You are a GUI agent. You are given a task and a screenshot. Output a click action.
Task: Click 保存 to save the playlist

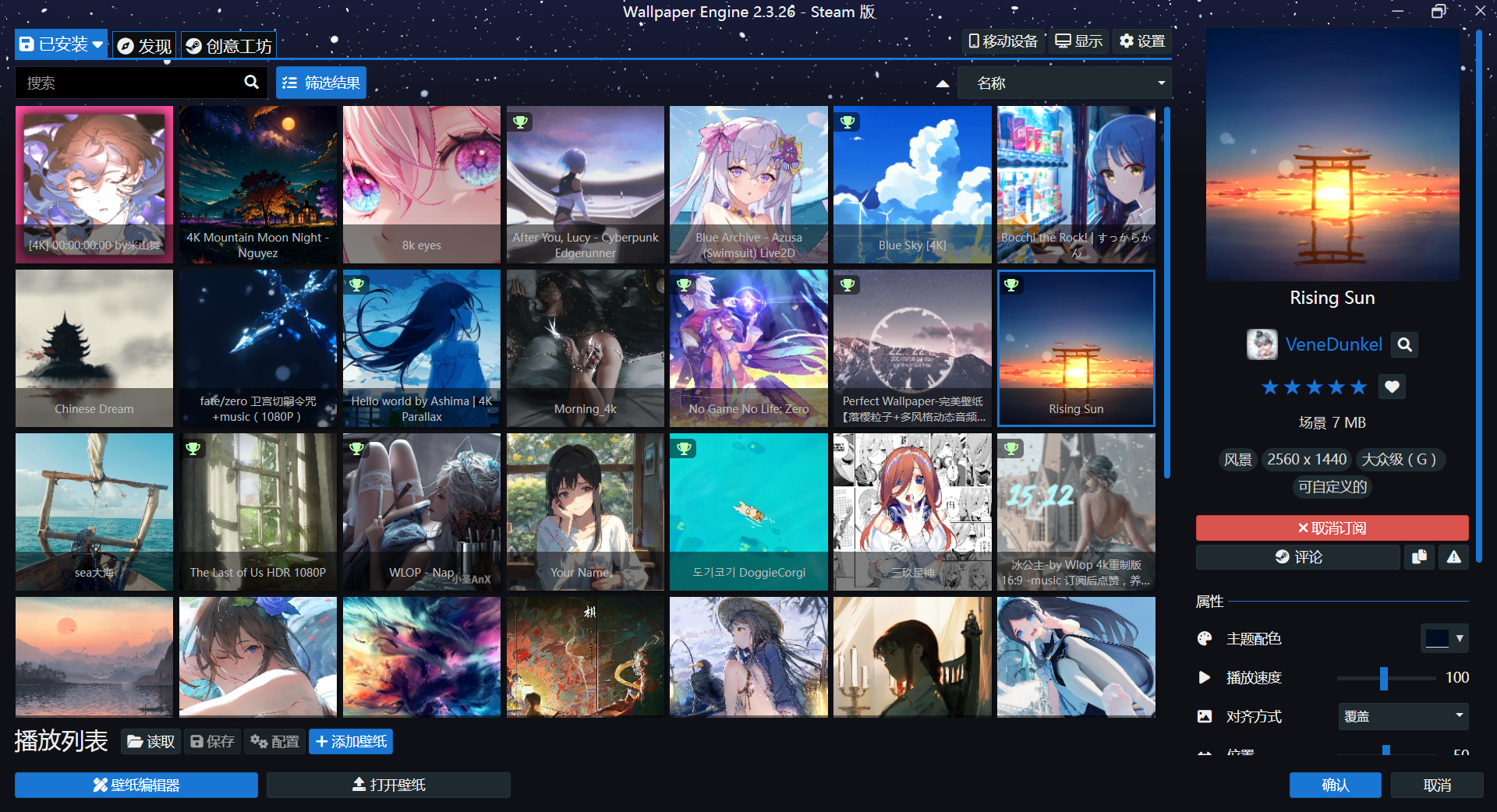(213, 741)
